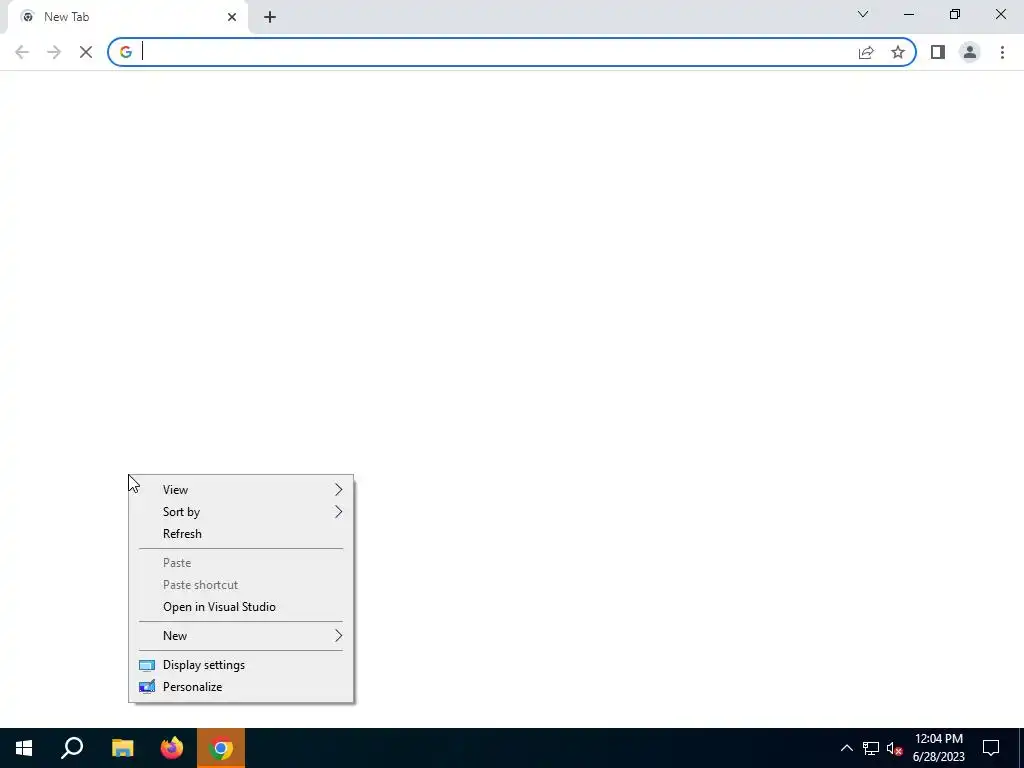Restore down the Chrome window

(x=955, y=14)
